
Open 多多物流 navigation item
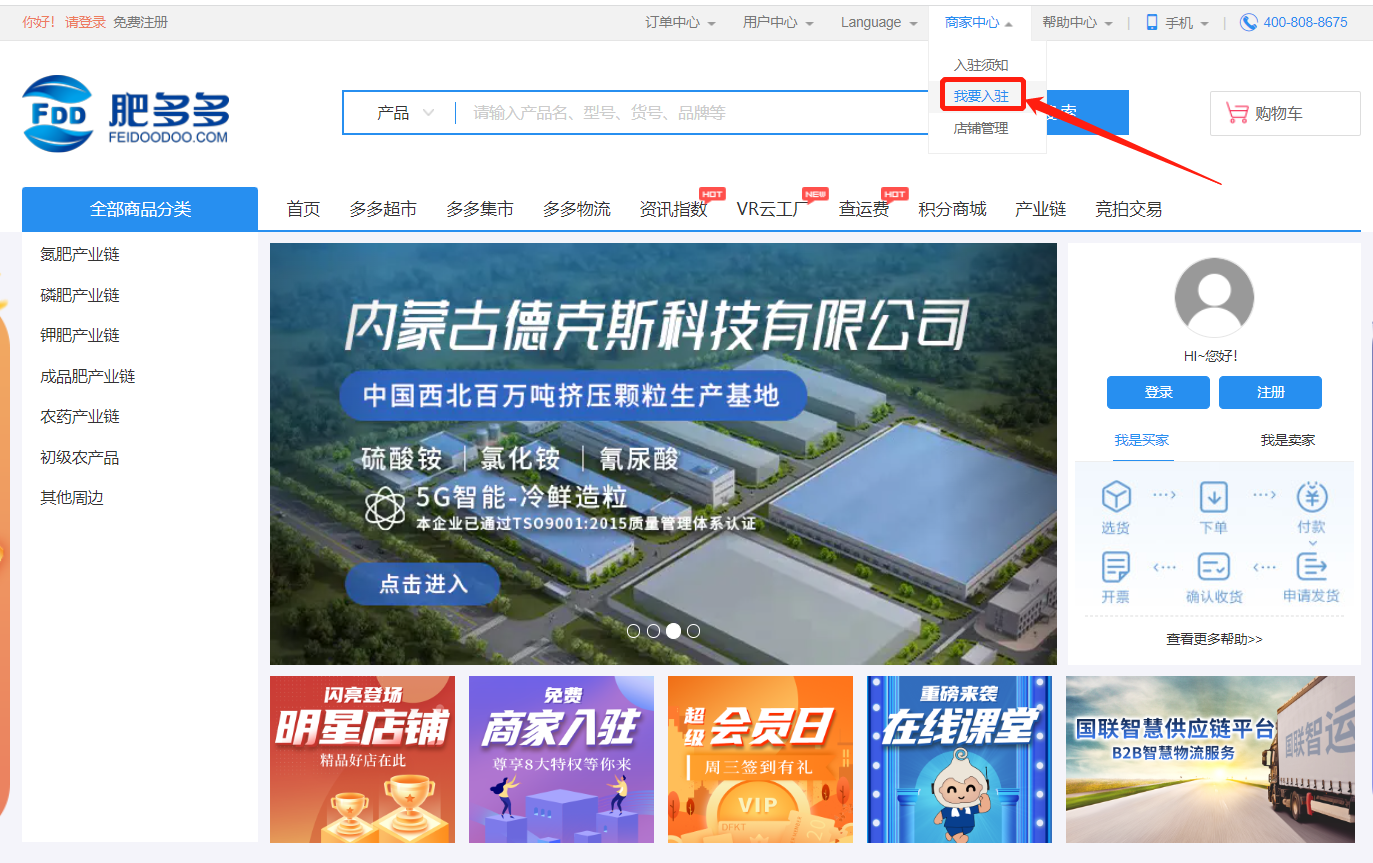pyautogui.click(x=577, y=209)
